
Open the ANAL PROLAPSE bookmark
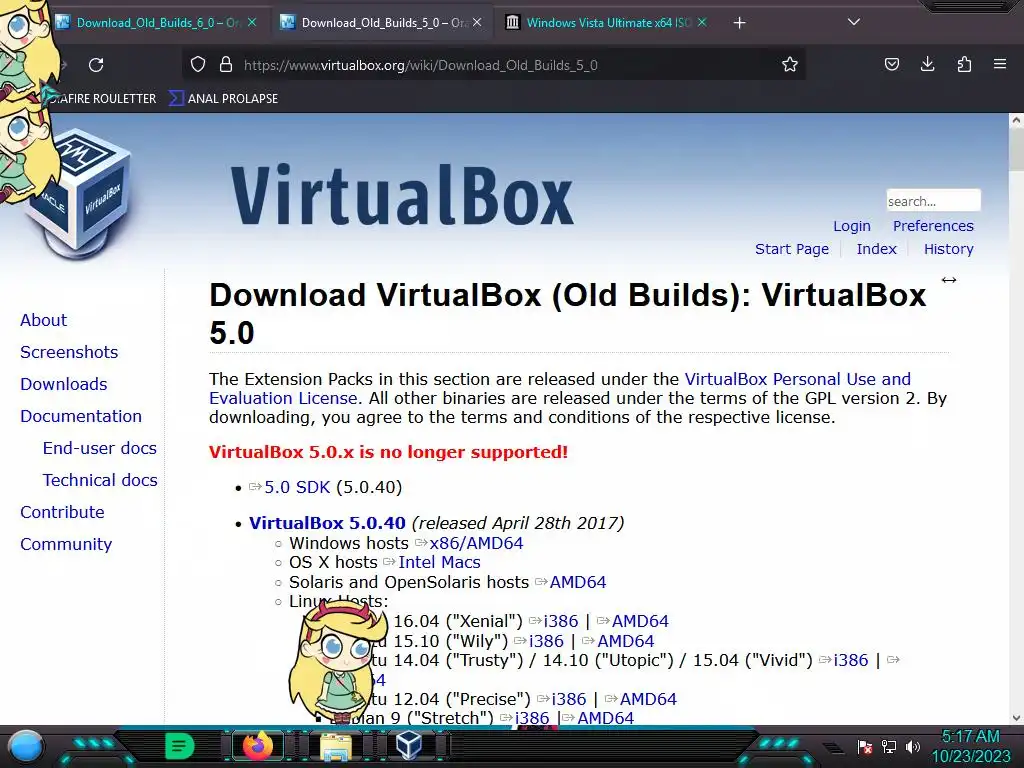224,99
